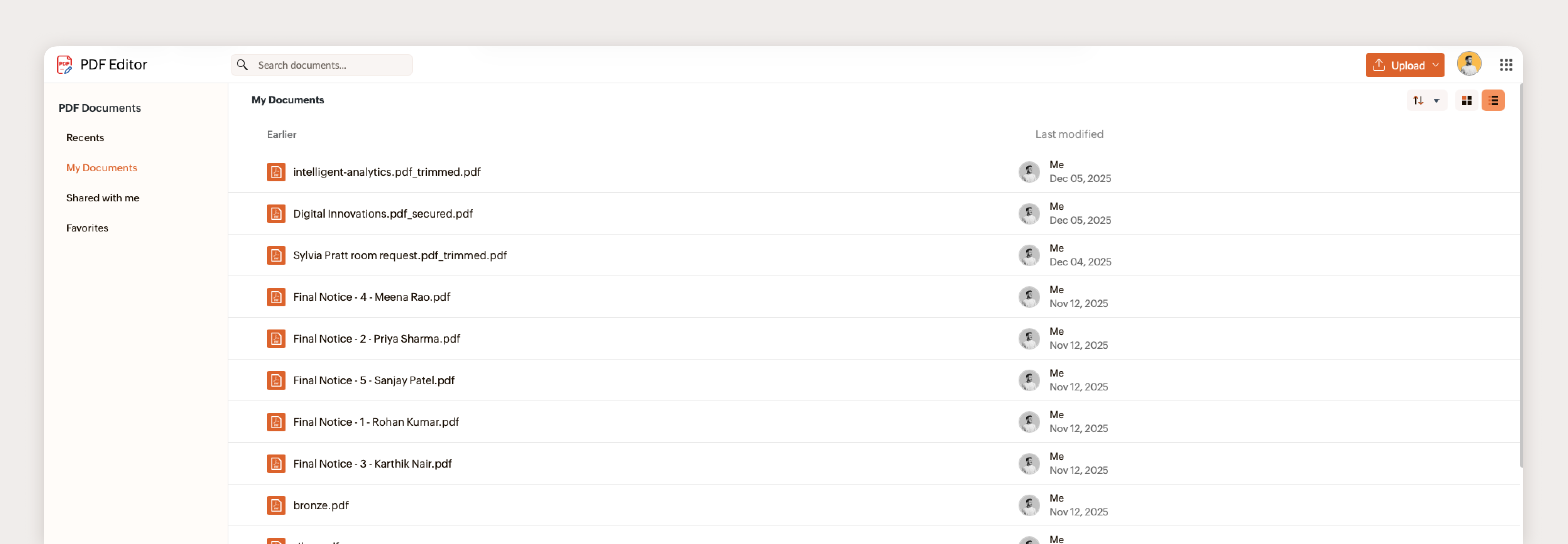Click the PDF icon beside bronze.pdf

click(276, 505)
